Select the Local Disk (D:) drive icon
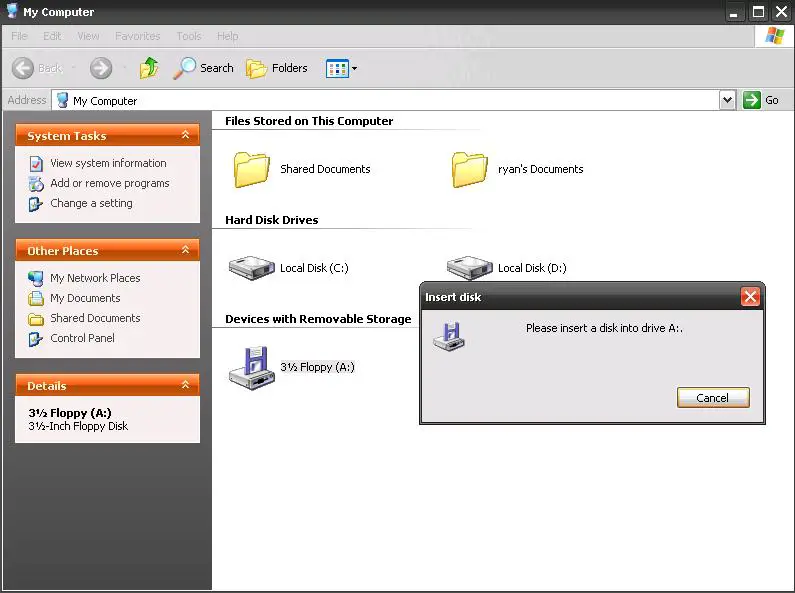The height and width of the screenshot is (593, 795). [469, 266]
